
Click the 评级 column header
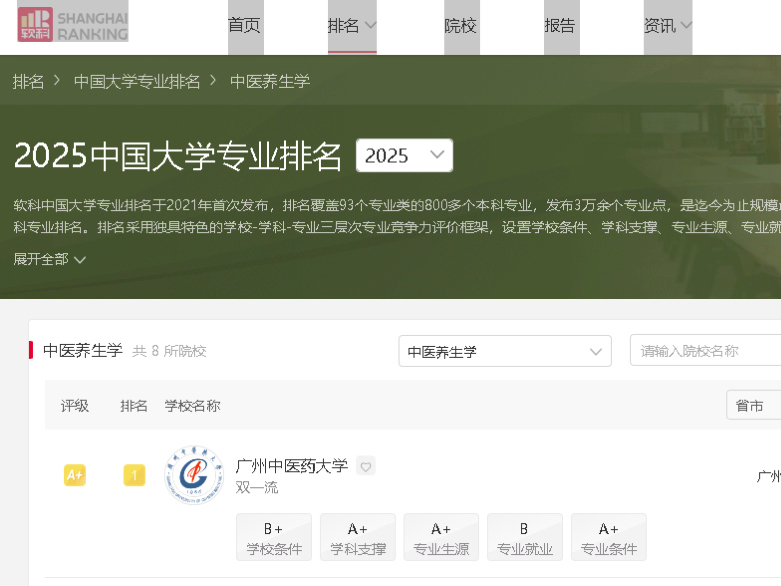pyautogui.click(x=75, y=406)
